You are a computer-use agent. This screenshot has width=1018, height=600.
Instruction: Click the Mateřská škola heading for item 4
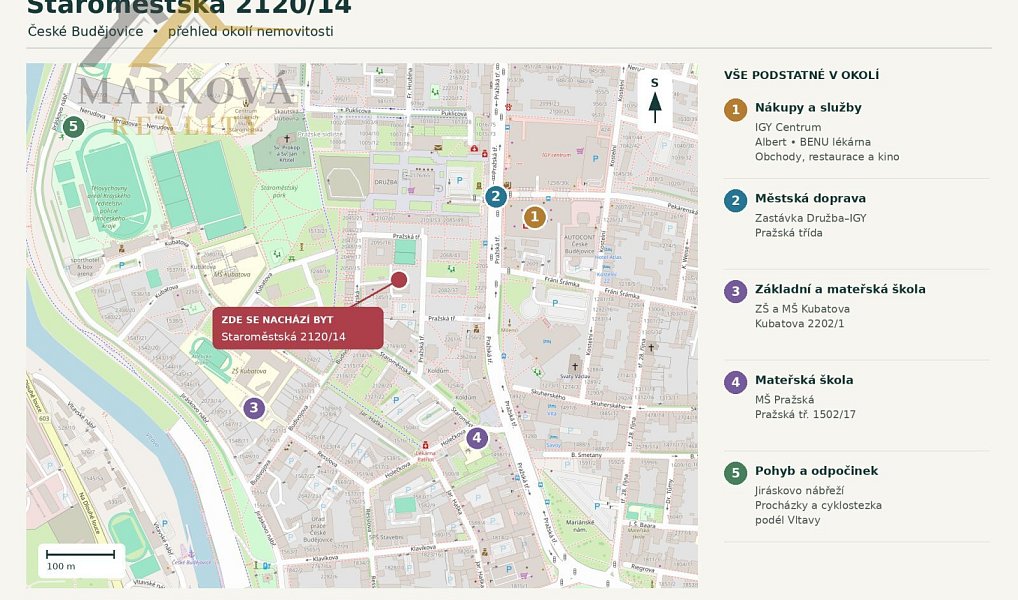[x=804, y=380]
